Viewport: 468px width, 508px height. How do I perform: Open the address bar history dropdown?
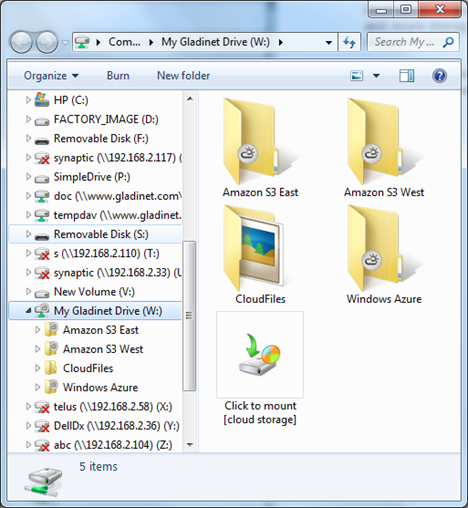pyautogui.click(x=329, y=42)
